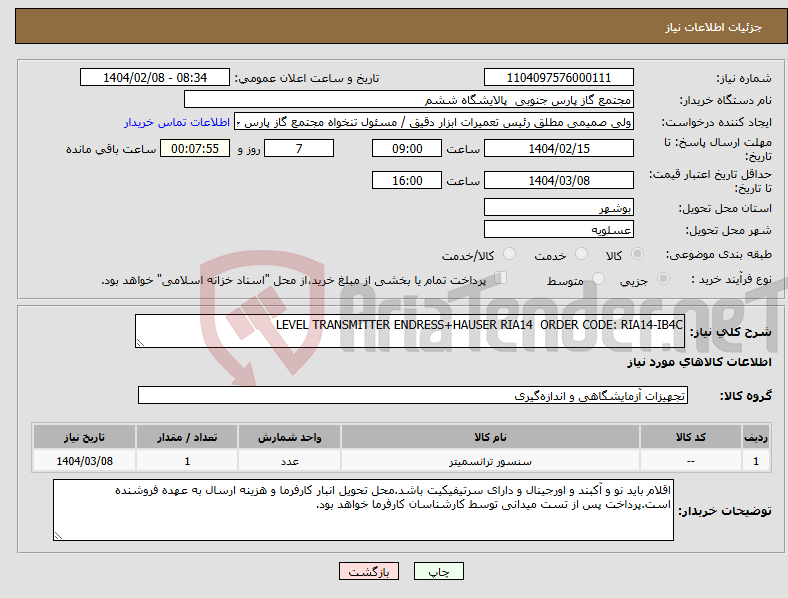Select the کالا/خدمت radio button
Image resolution: width=788 pixels, height=598 pixels.
click(510, 254)
